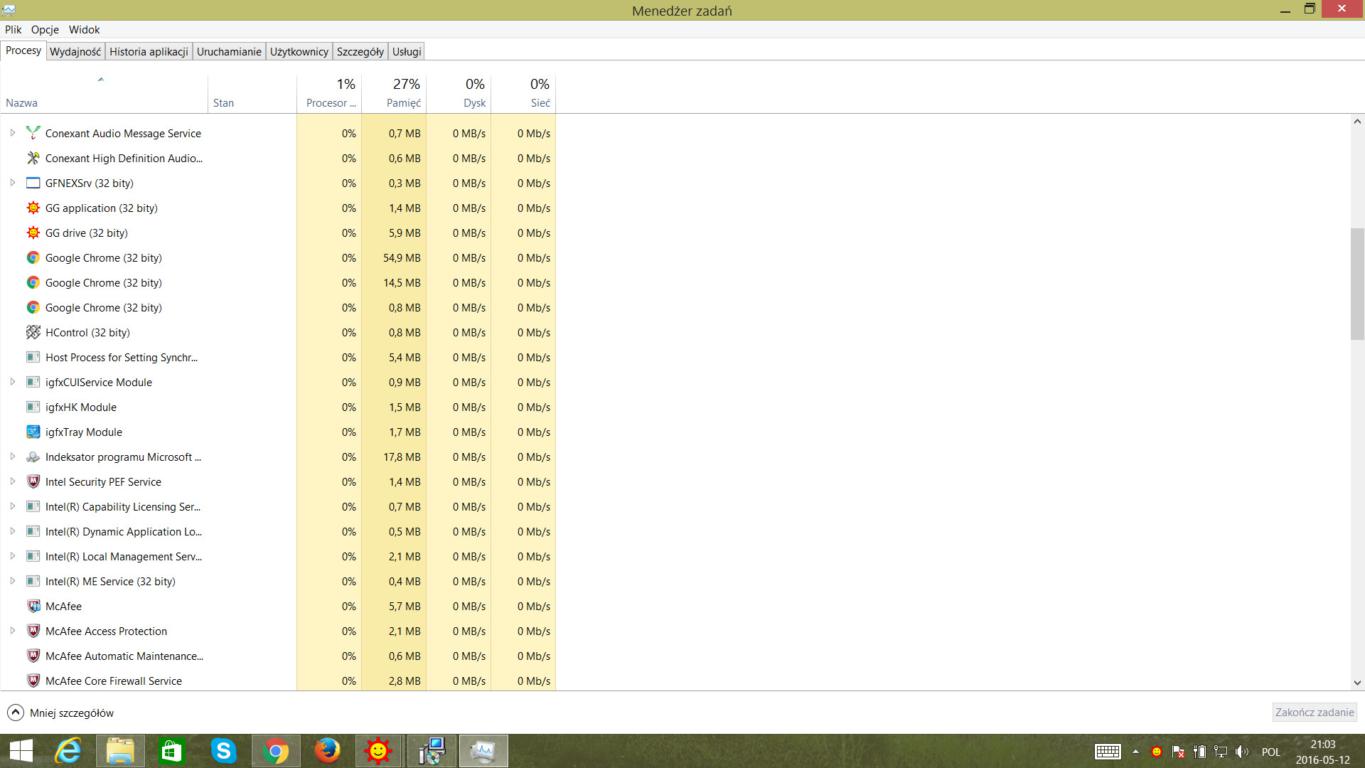Expand Intel(R) ME Service (32 bity) row

[13, 581]
